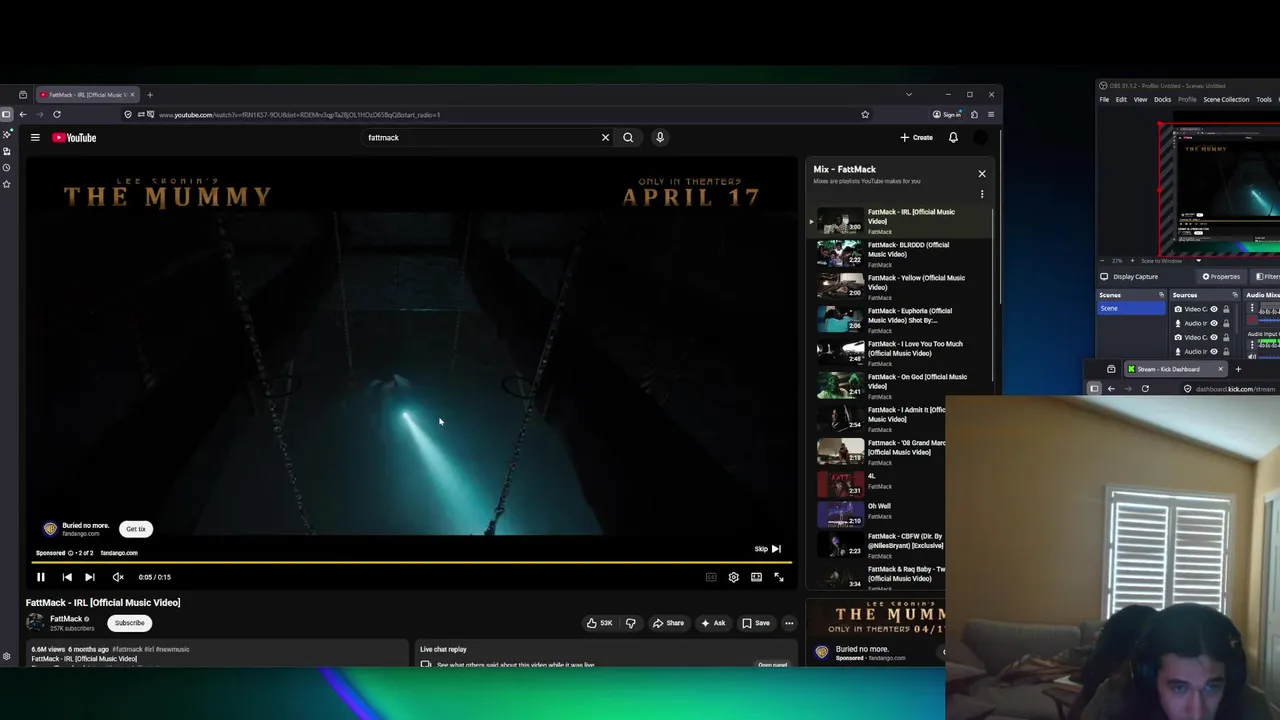Viewport: 1280px width, 720px height.
Task: Bookmark this page with the star icon
Action: point(865,115)
